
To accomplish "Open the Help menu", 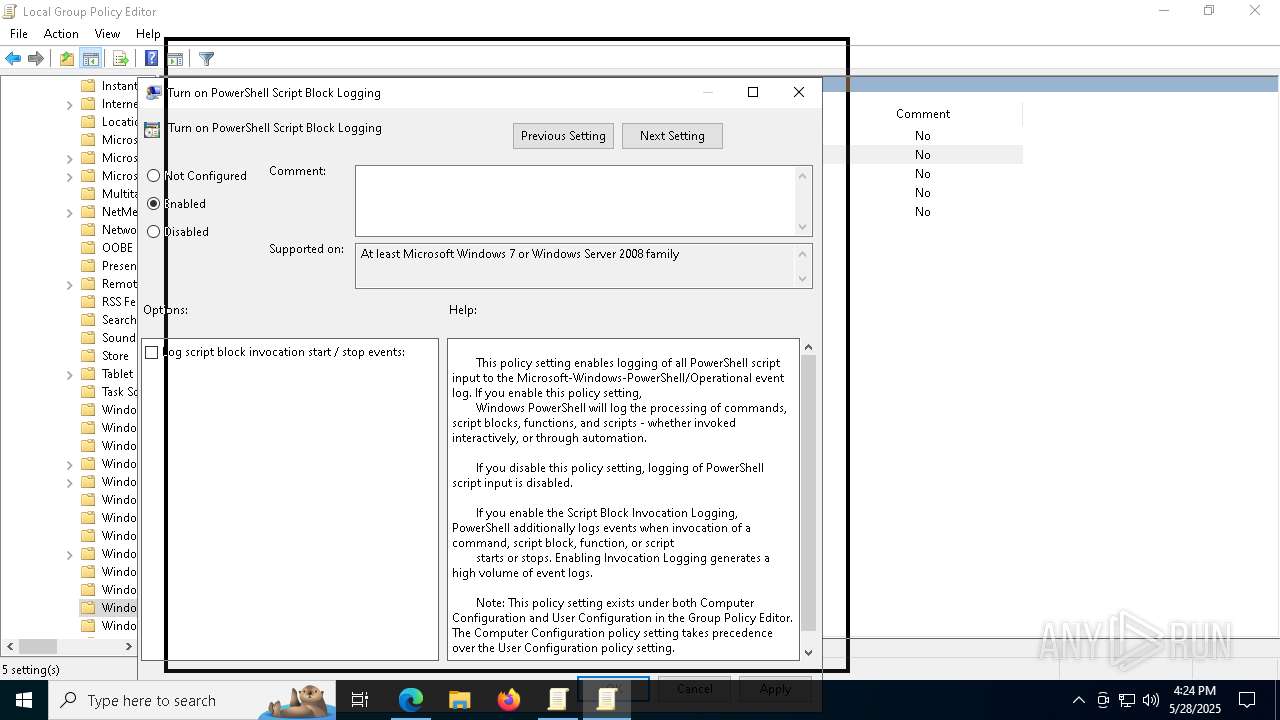I will pos(148,34).
